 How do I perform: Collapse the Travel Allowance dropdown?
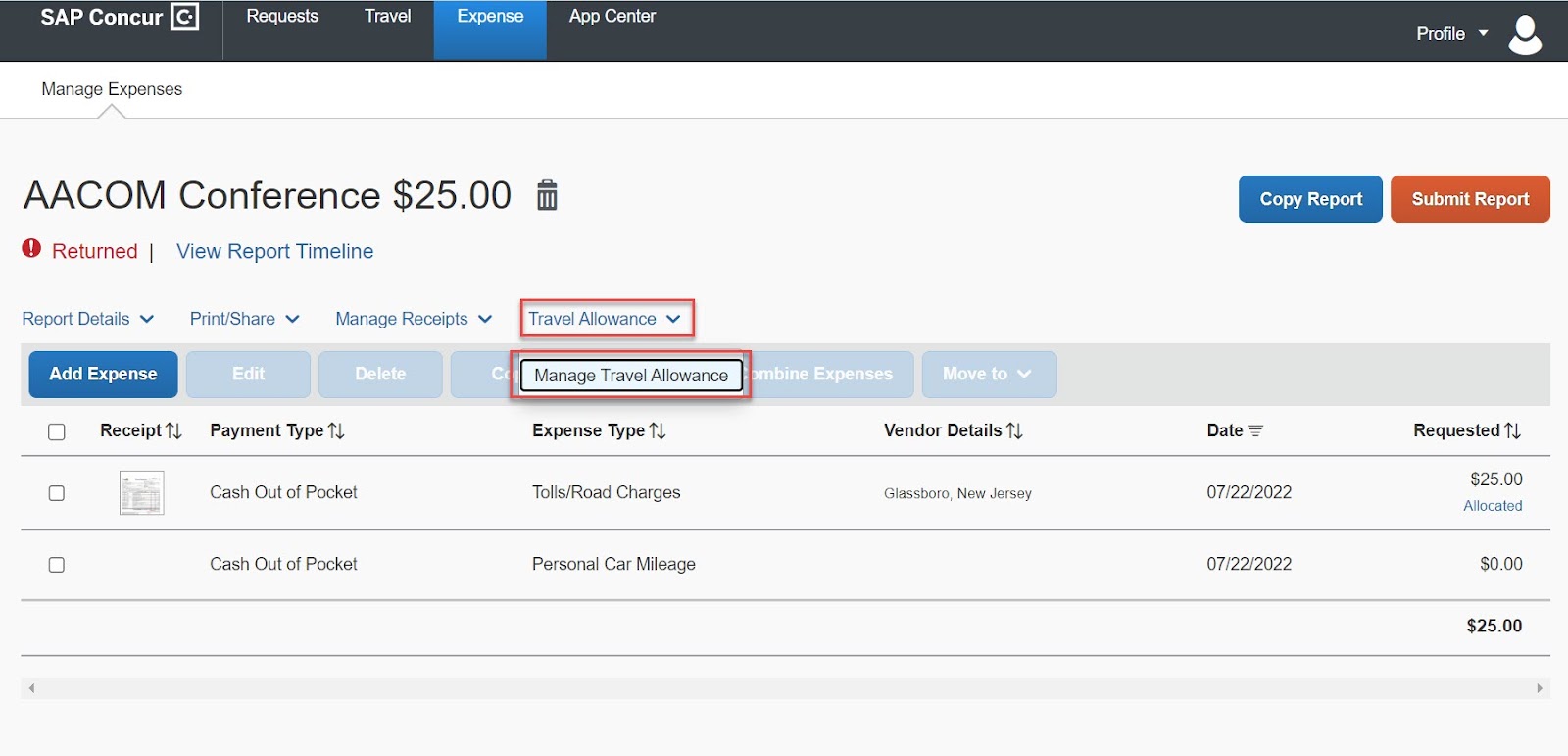tap(606, 319)
